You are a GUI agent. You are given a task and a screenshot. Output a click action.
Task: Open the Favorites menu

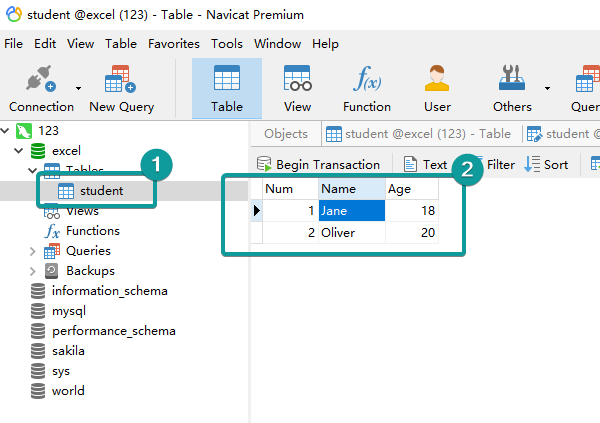pyautogui.click(x=173, y=44)
